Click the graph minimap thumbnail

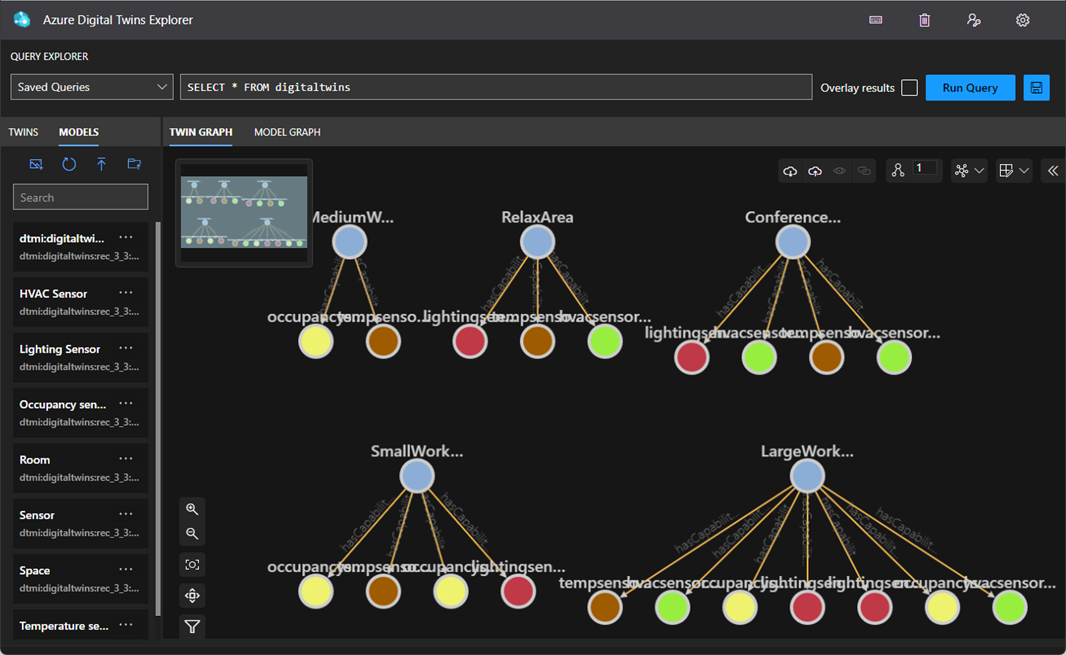[244, 212]
